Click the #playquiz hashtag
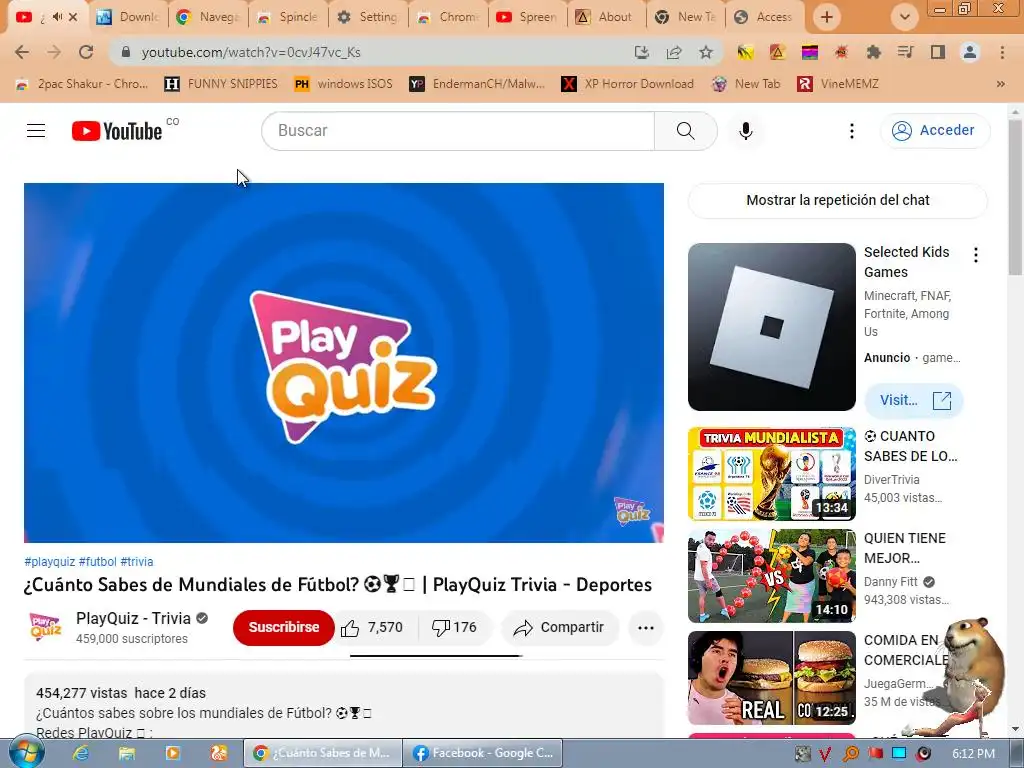The image size is (1024, 768). click(x=50, y=562)
